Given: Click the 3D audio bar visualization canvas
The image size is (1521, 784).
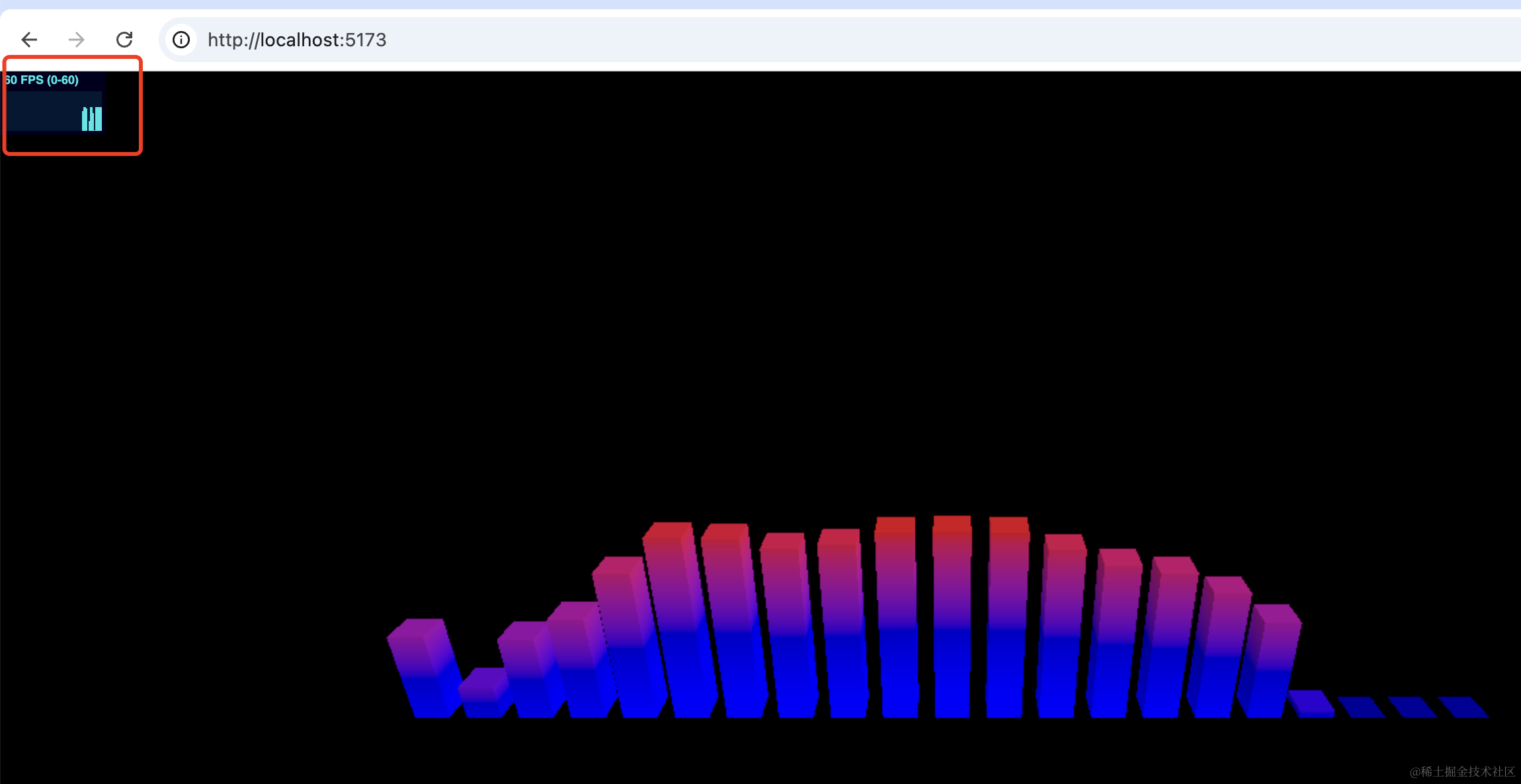Looking at the screenshot, I should coord(760,427).
